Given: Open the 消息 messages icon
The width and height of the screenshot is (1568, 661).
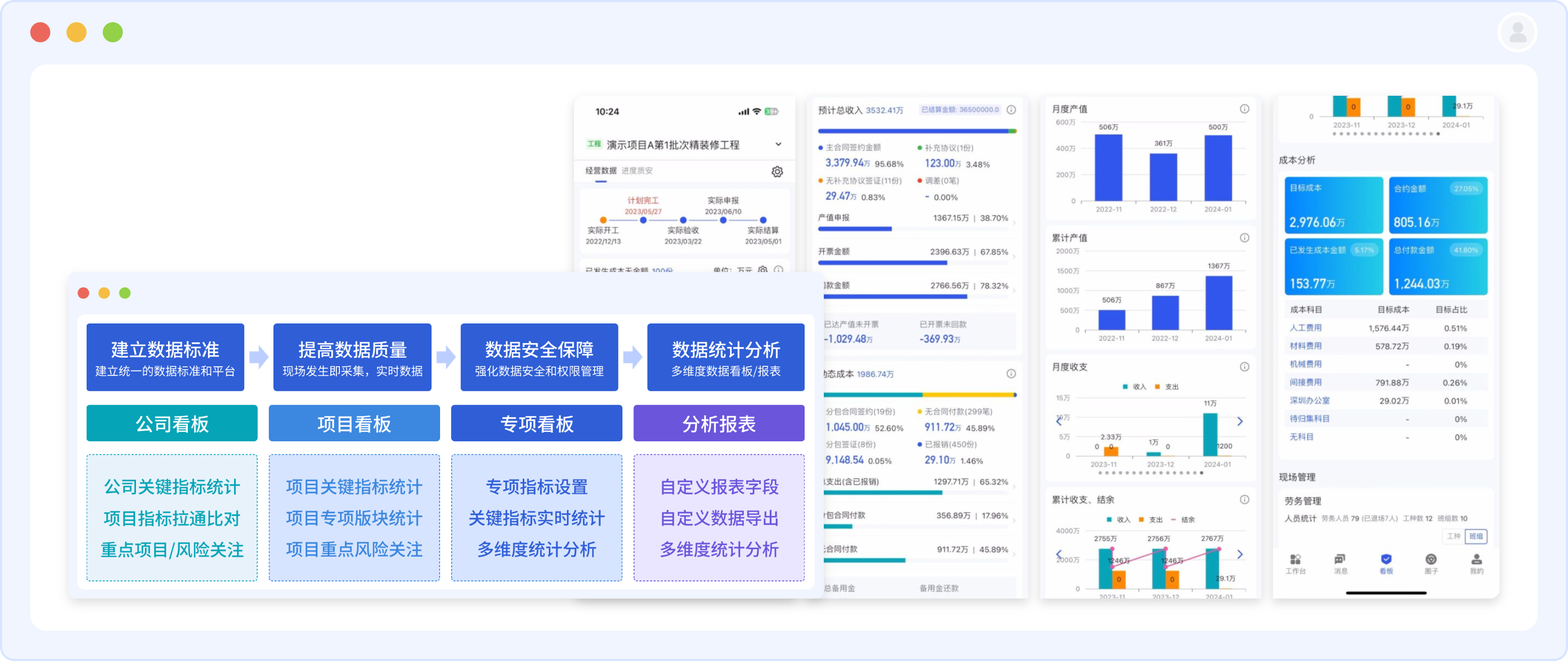Looking at the screenshot, I should pos(1340,564).
